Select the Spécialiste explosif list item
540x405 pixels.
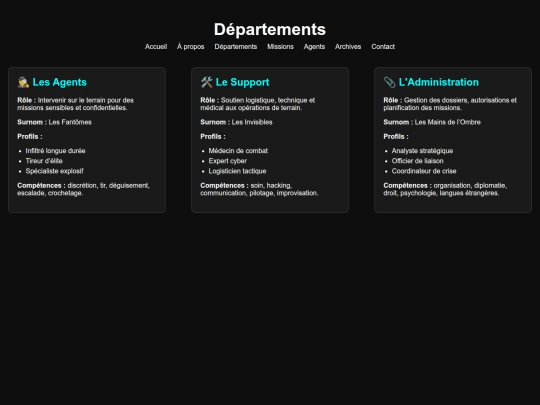coord(54,171)
